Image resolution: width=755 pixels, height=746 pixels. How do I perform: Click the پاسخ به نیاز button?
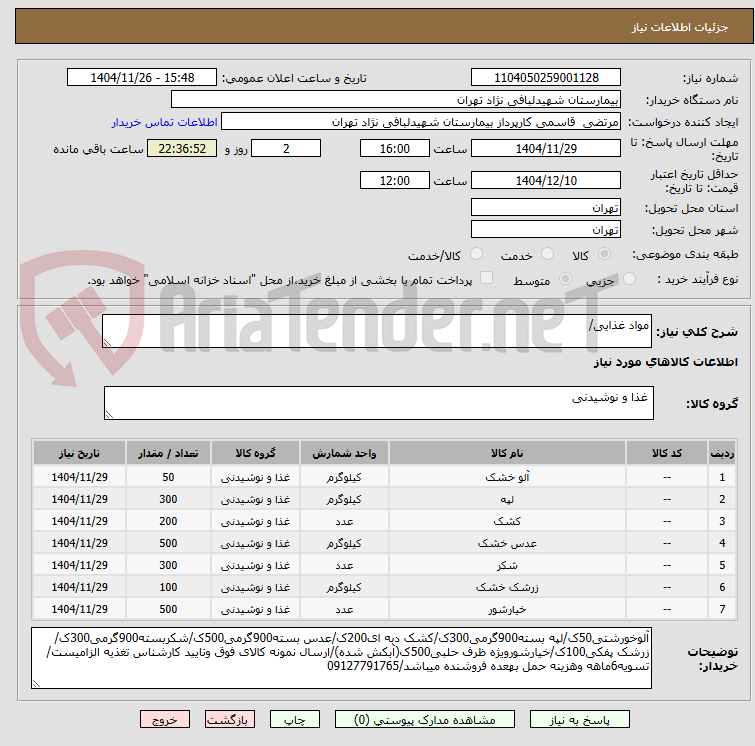579,720
